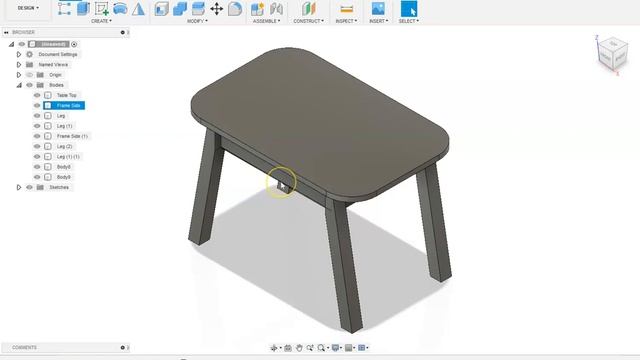Click the New Component icon in Assemble

(x=258, y=9)
